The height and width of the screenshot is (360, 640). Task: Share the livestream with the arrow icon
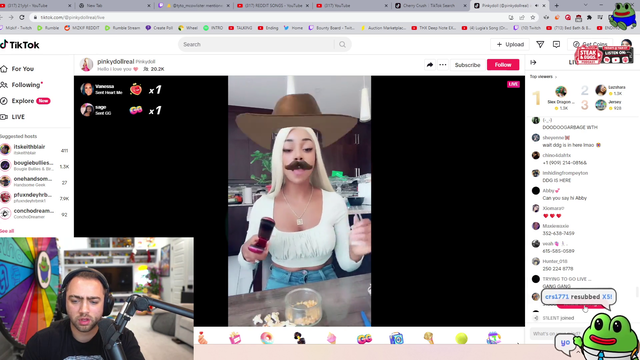tap(430, 64)
